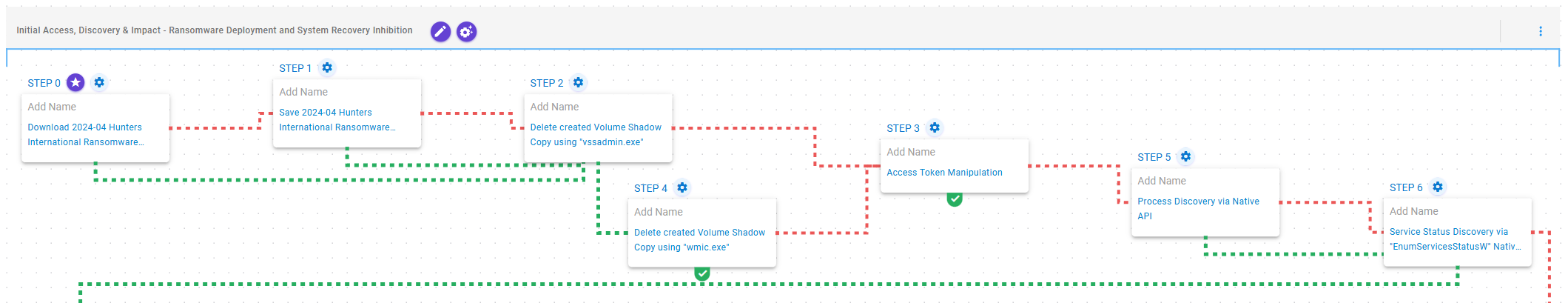Open STEP 1 gear settings
Screen dimensions: 1568x303
[327, 67]
